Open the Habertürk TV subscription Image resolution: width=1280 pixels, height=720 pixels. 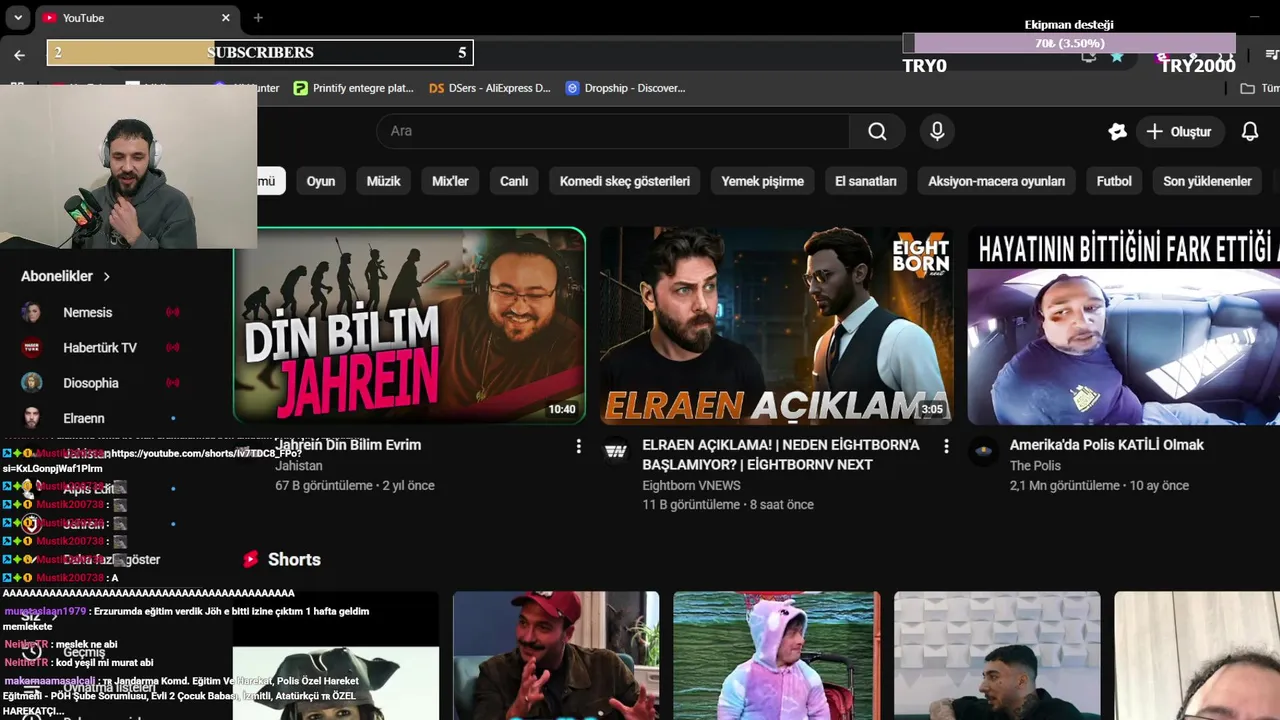(100, 347)
